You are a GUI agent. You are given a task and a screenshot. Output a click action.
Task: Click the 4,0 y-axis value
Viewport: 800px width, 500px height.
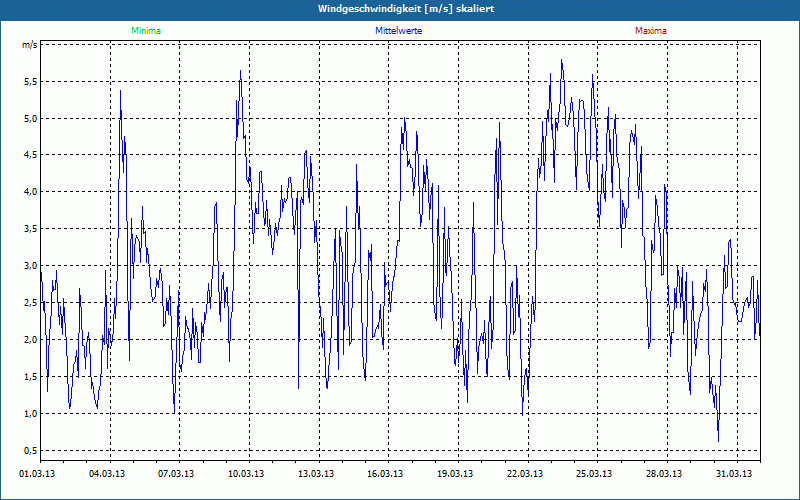click(x=31, y=192)
